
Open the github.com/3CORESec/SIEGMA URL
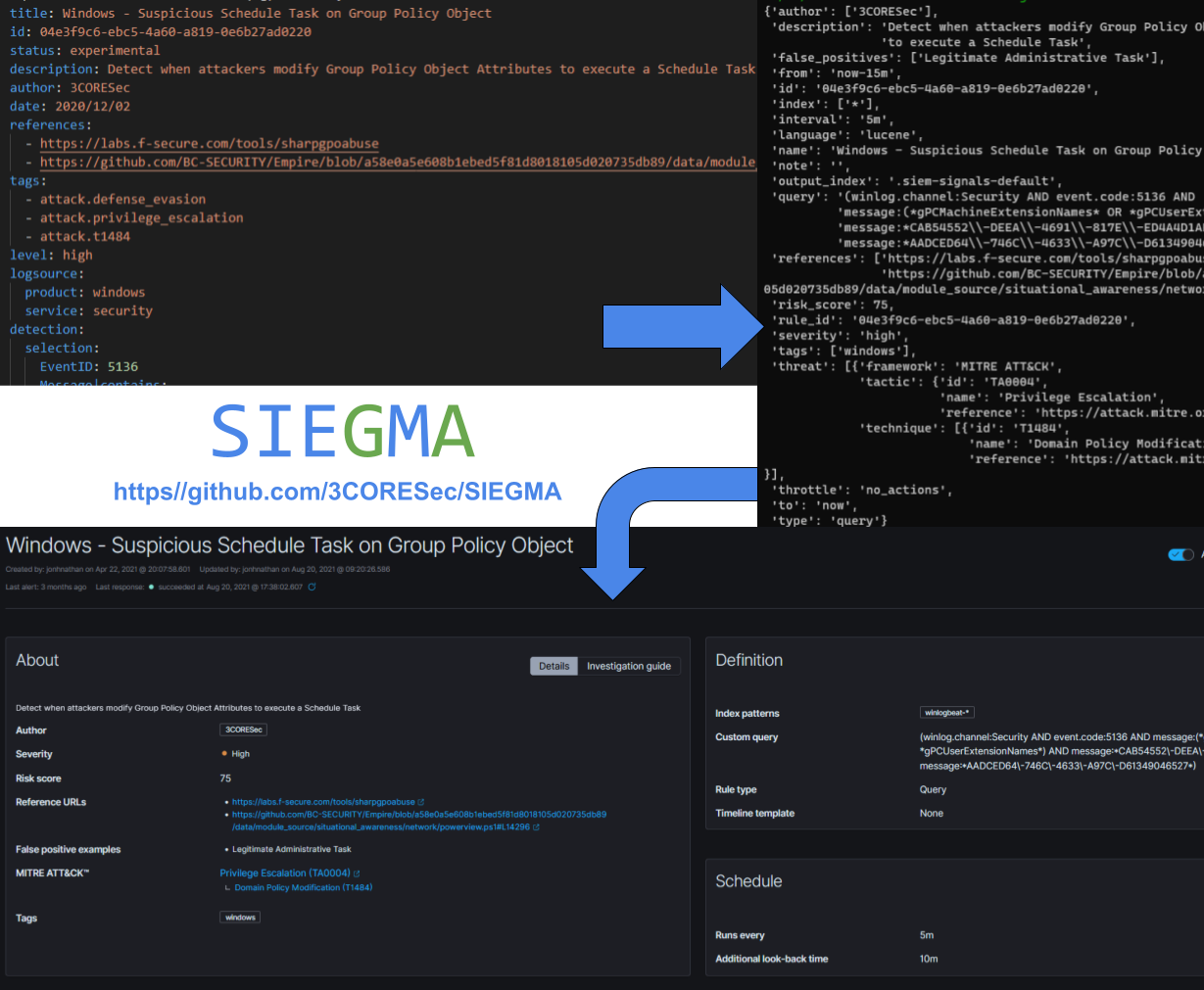[337, 492]
